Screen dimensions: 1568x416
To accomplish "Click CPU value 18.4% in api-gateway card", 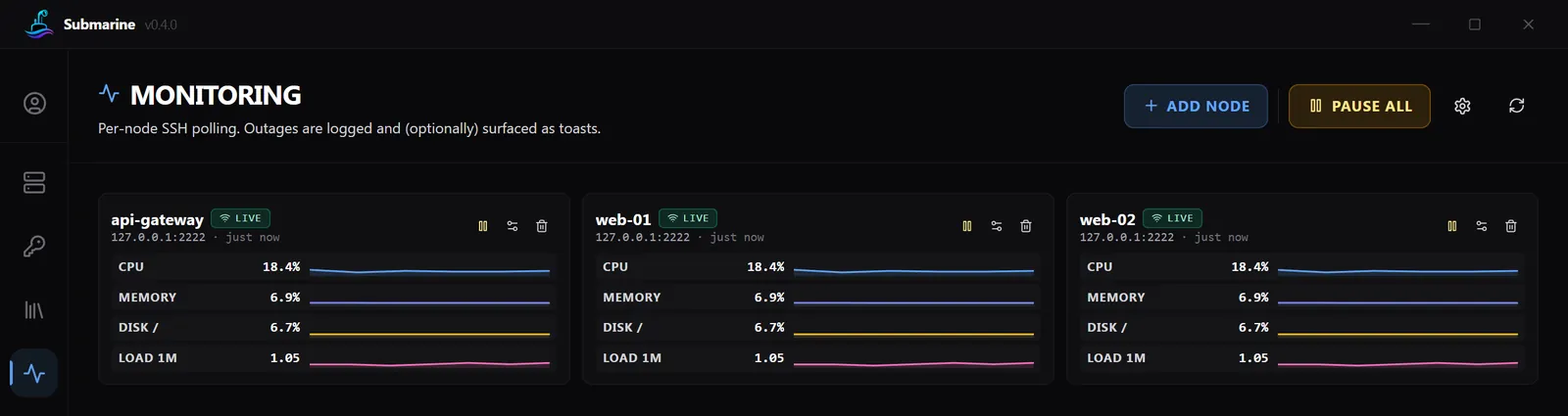I will click(281, 266).
